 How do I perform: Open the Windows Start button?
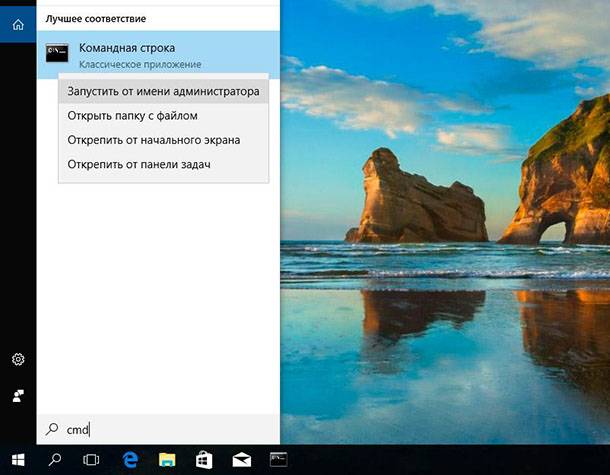click(18, 460)
